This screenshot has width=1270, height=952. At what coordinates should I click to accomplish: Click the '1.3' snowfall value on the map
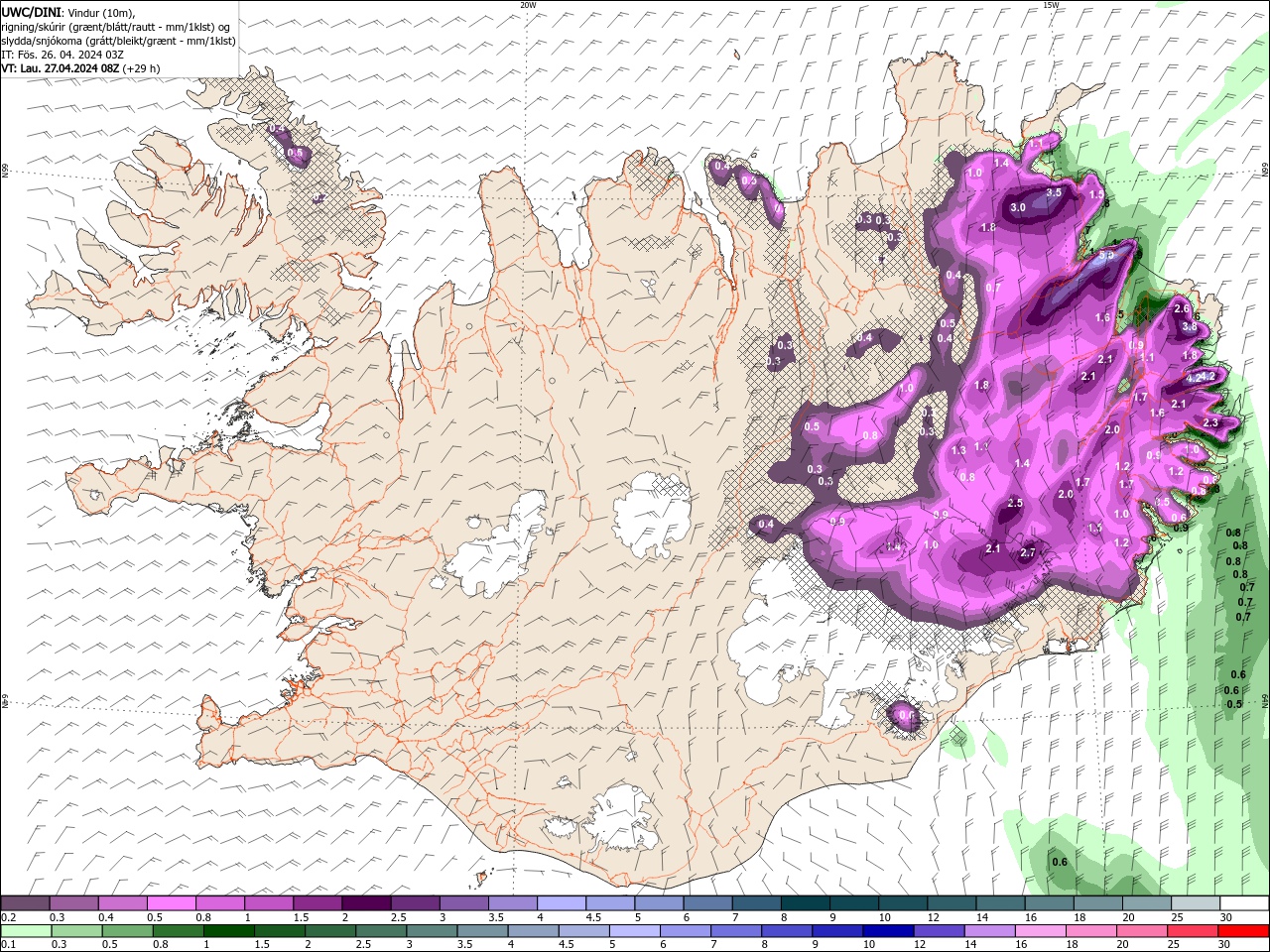point(958,451)
